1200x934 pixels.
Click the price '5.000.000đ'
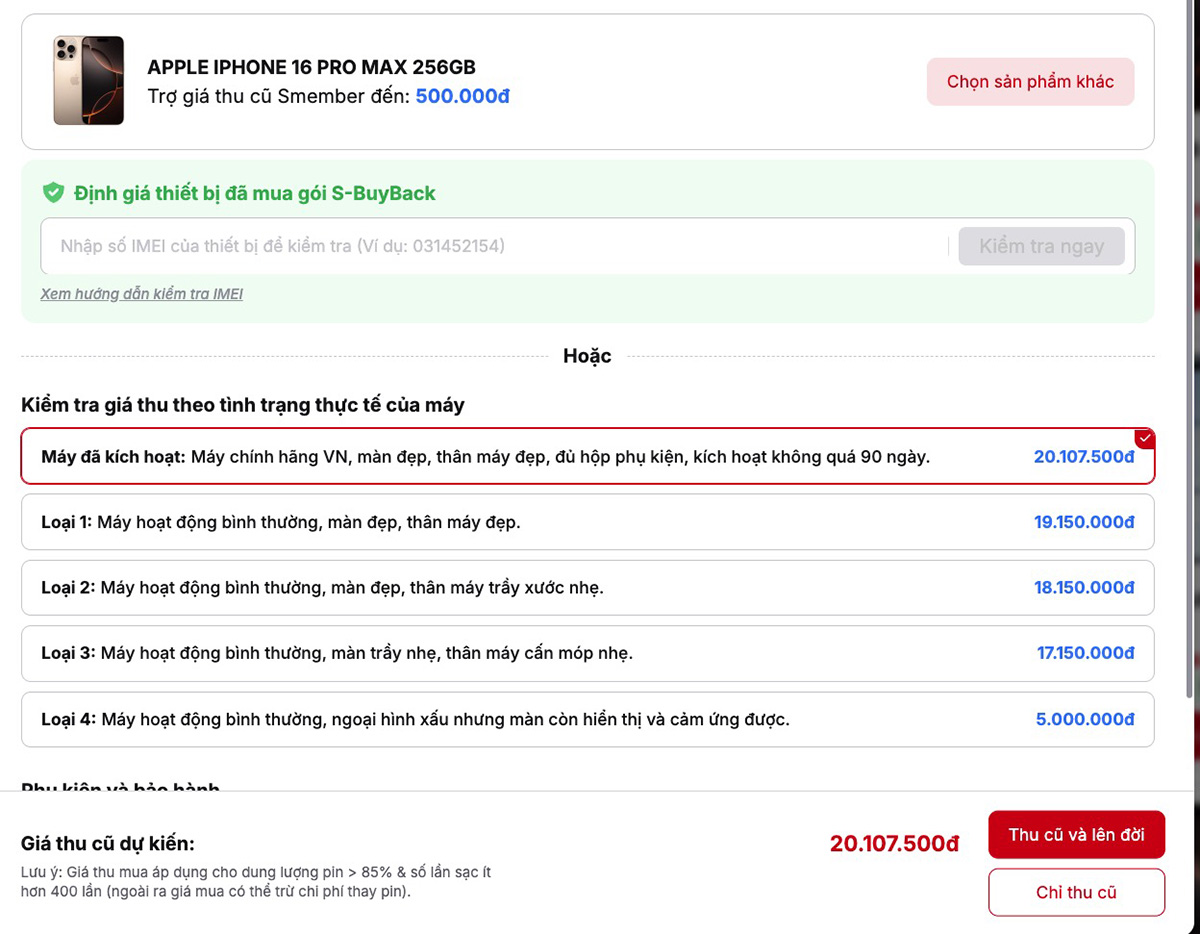[1085, 719]
